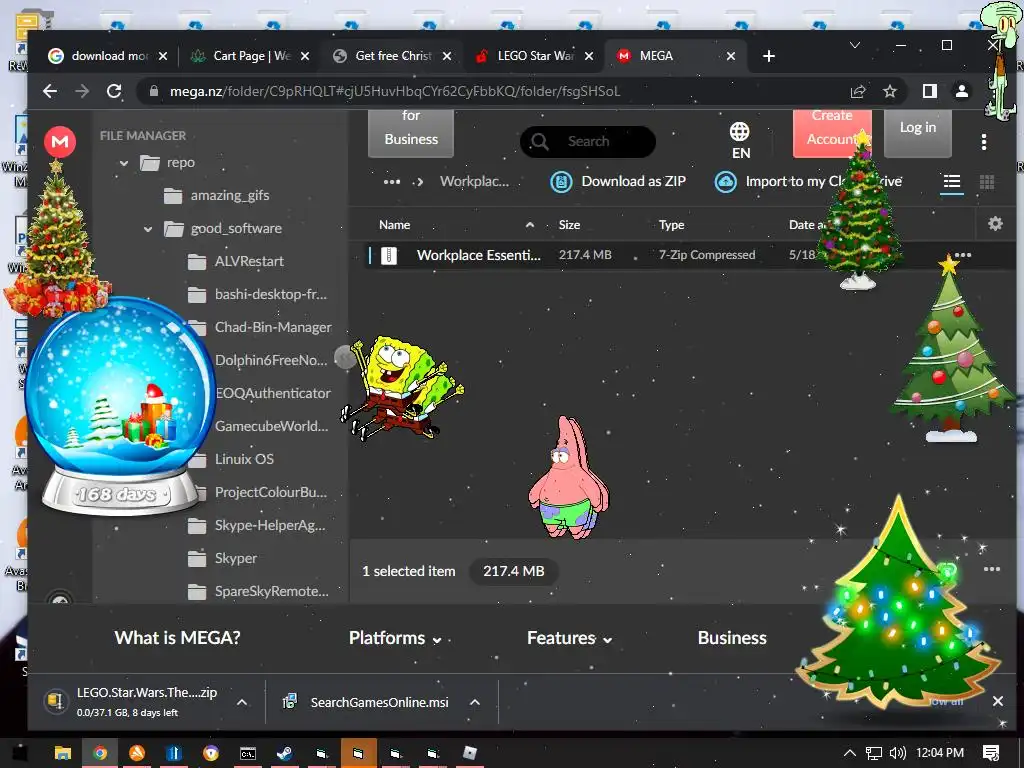1024x768 pixels.
Task: Click the breadcrumb three-dots icon
Action: pos(392,182)
